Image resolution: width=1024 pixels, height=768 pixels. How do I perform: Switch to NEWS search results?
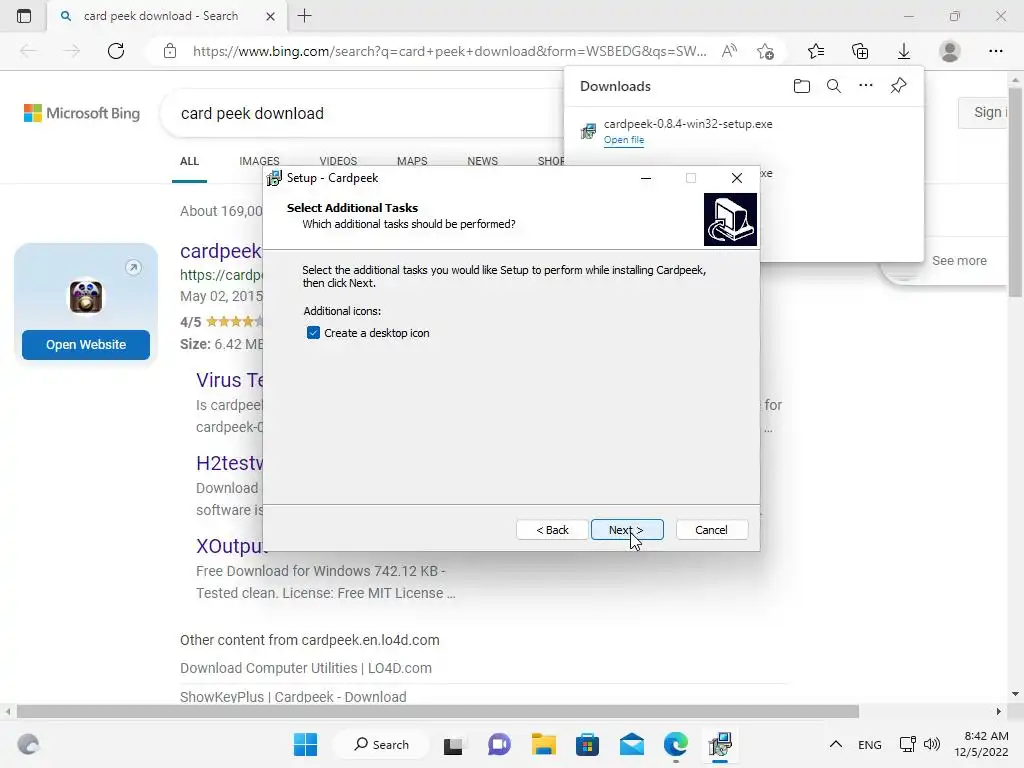483,161
